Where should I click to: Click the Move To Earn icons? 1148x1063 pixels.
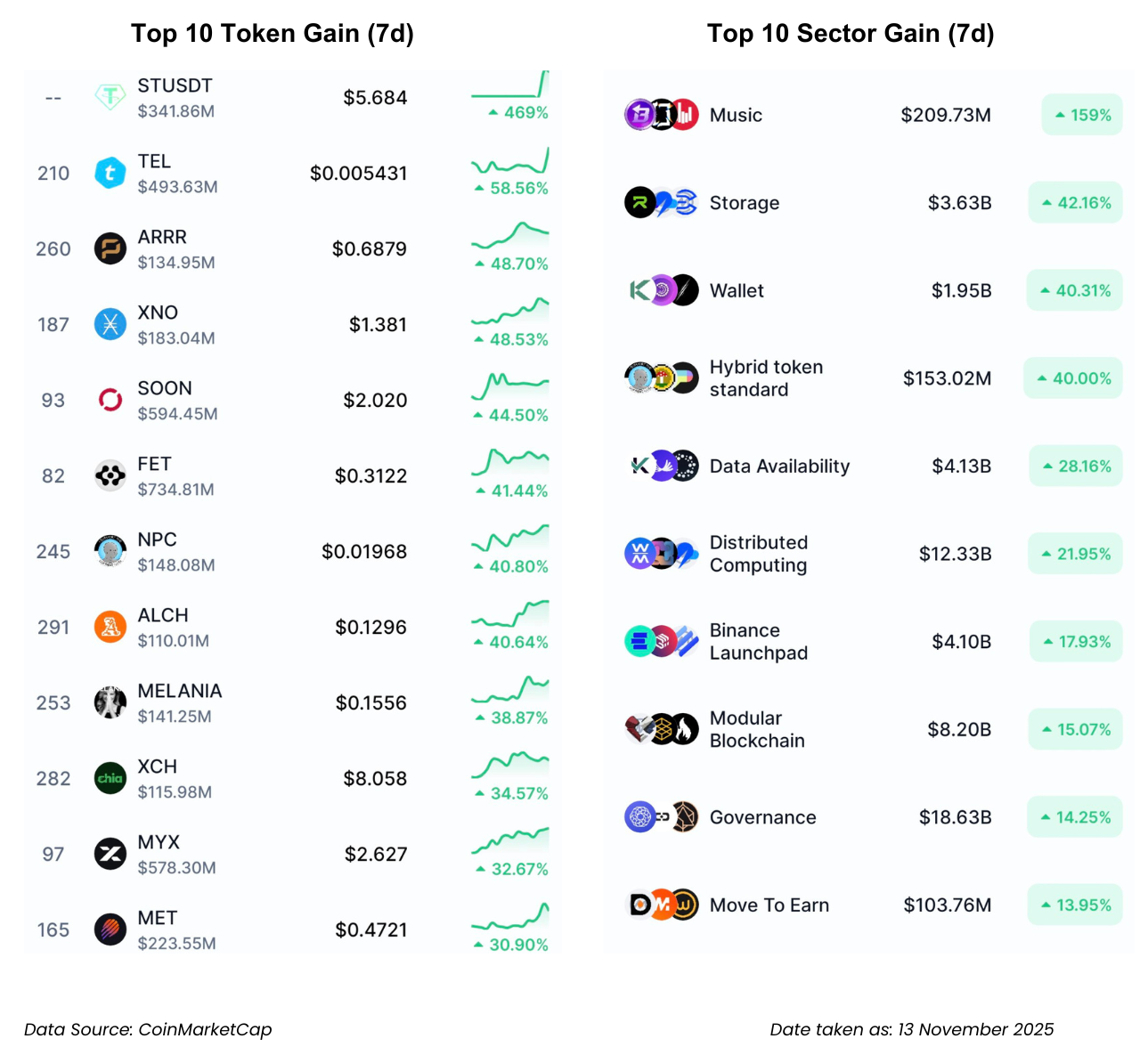[662, 905]
